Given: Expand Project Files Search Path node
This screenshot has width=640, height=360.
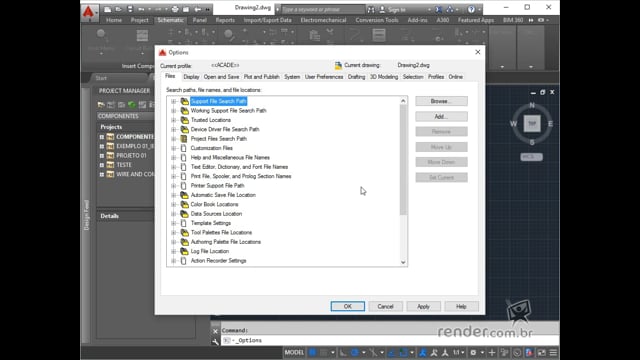Looking at the screenshot, I should pos(174,139).
